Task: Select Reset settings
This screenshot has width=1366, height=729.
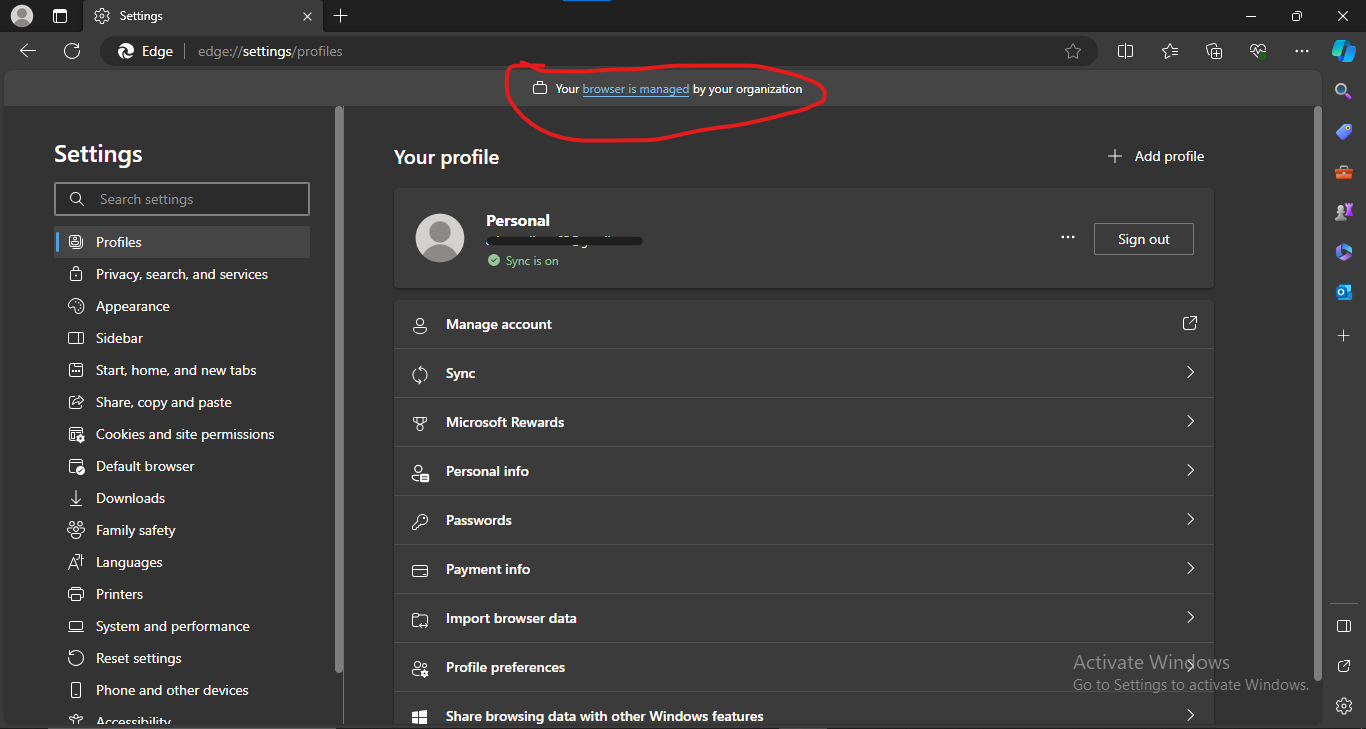Action: click(x=182, y=658)
